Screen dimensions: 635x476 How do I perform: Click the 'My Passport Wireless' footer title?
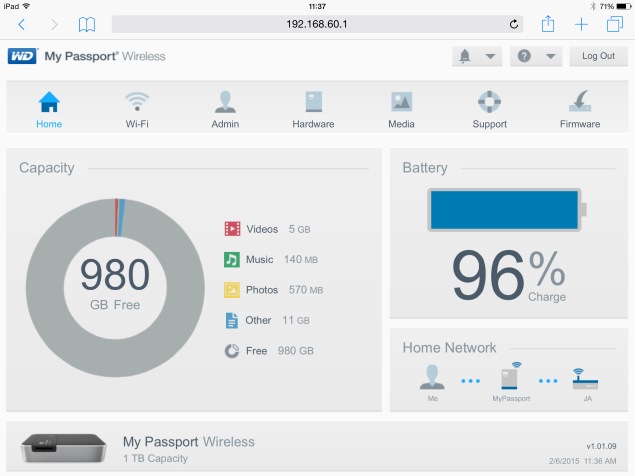pyautogui.click(x=189, y=442)
